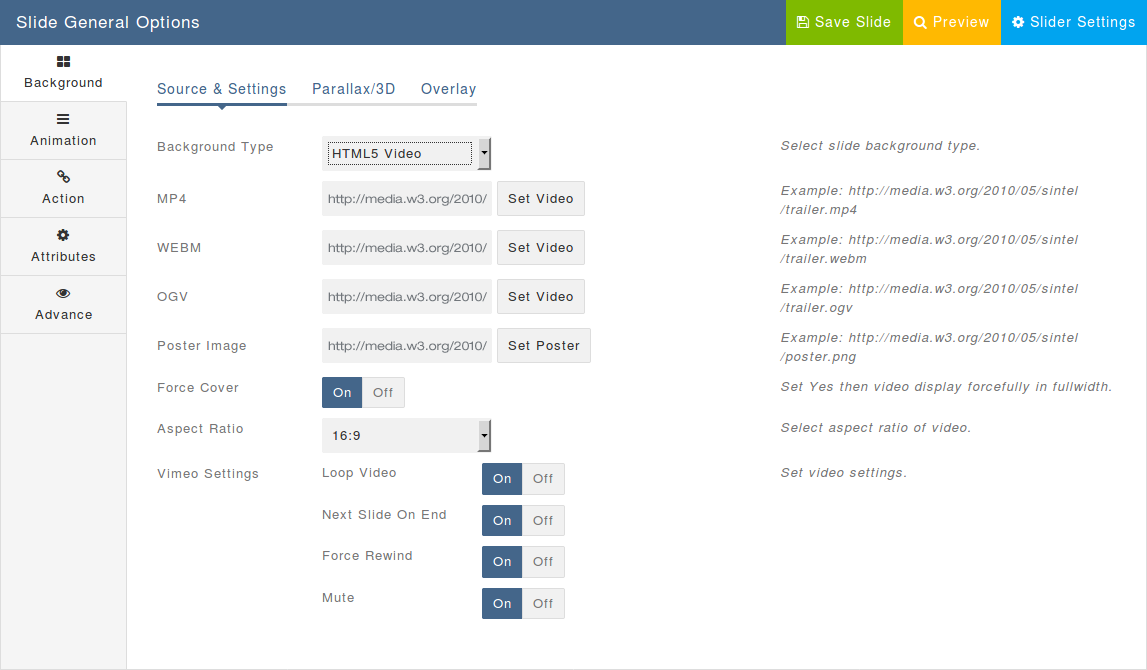Click Set Video for WEBM

coord(541,247)
